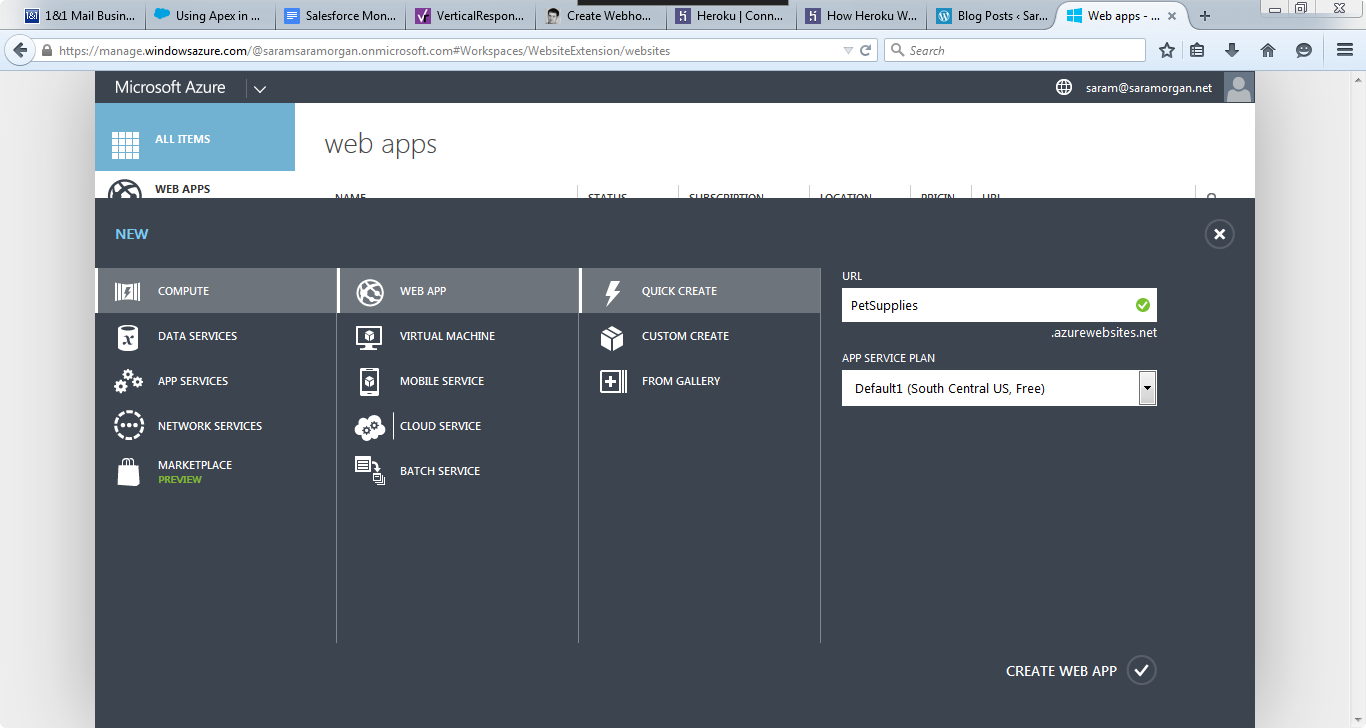Screen dimensions: 1366x728
Task: Select From Gallery plus icon
Action: click(612, 382)
